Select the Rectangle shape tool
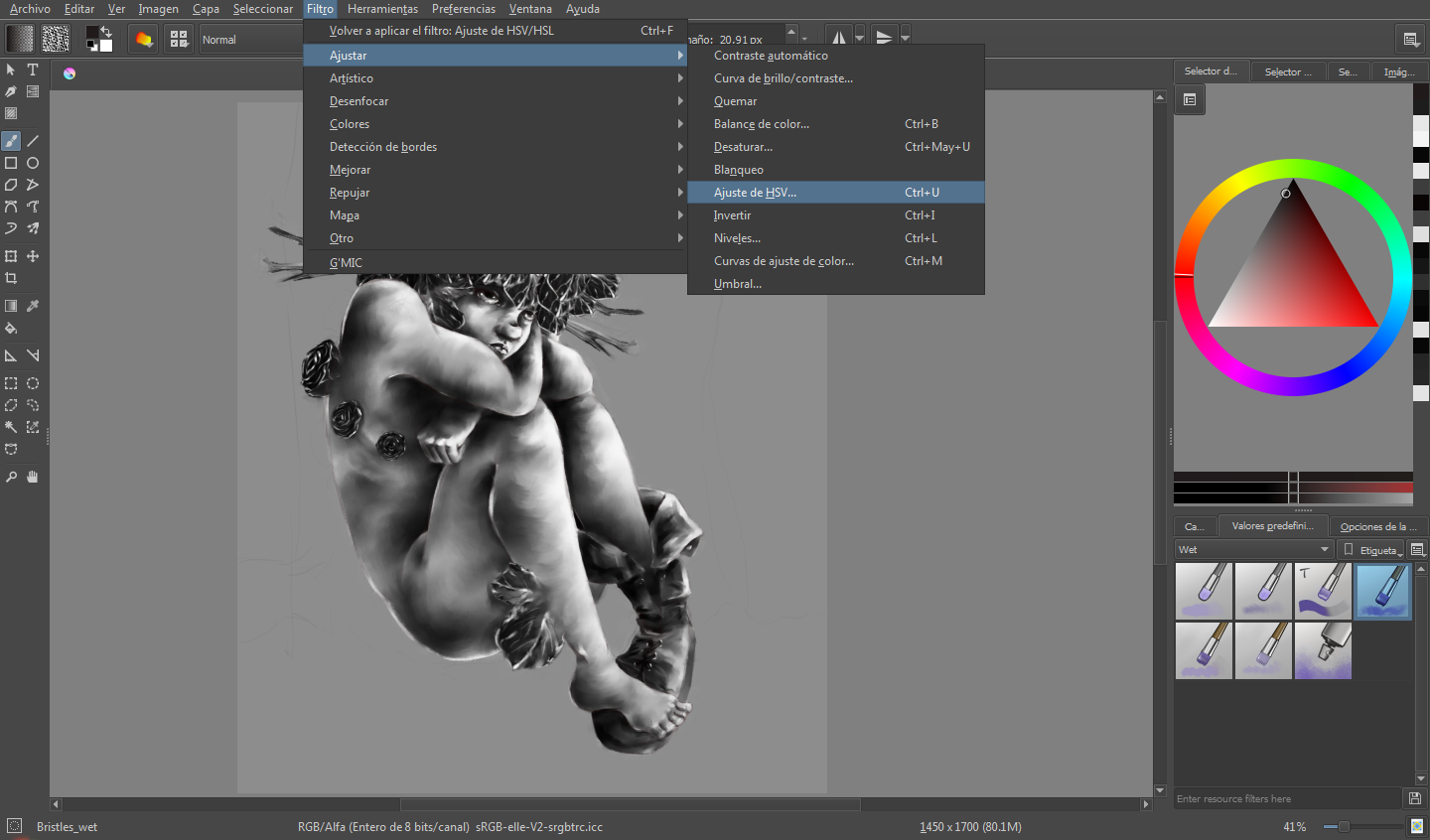This screenshot has height=840, width=1430. click(x=11, y=163)
